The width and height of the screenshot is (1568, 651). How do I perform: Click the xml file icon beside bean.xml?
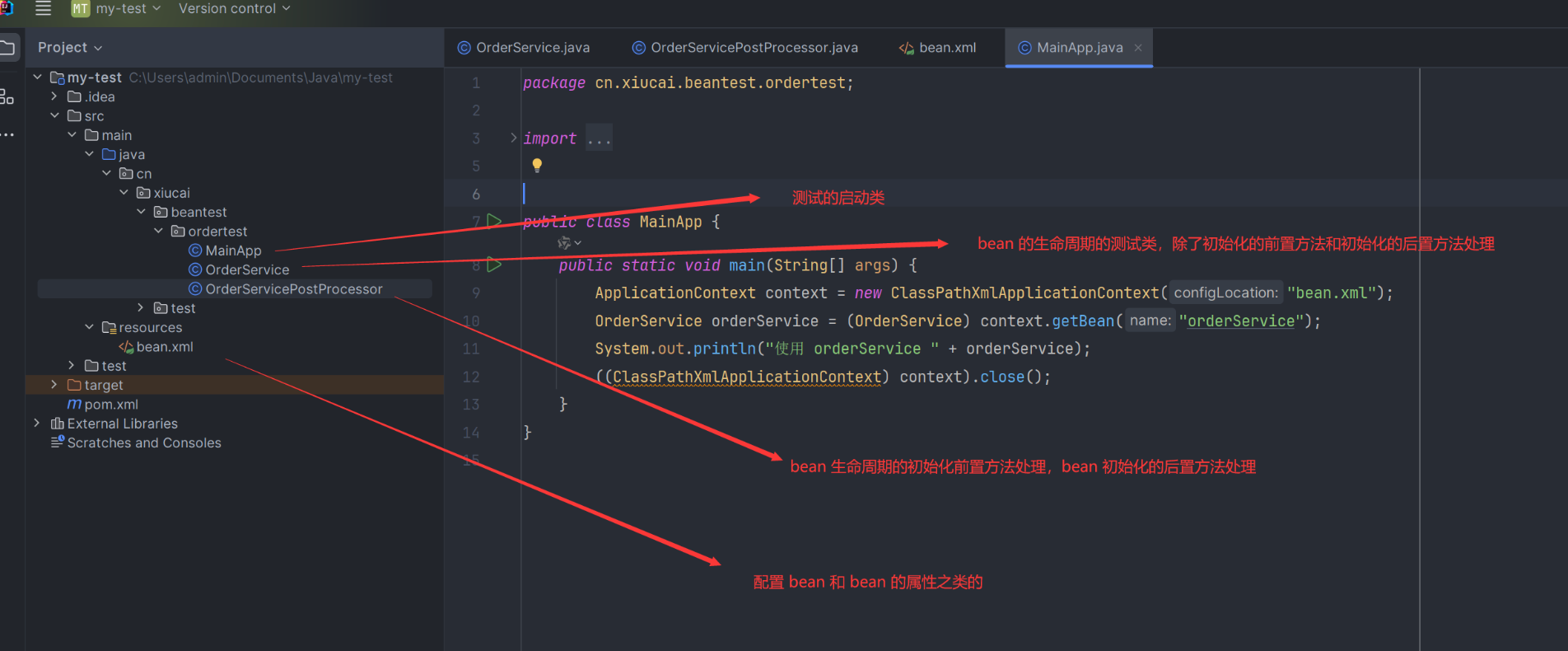click(x=126, y=347)
